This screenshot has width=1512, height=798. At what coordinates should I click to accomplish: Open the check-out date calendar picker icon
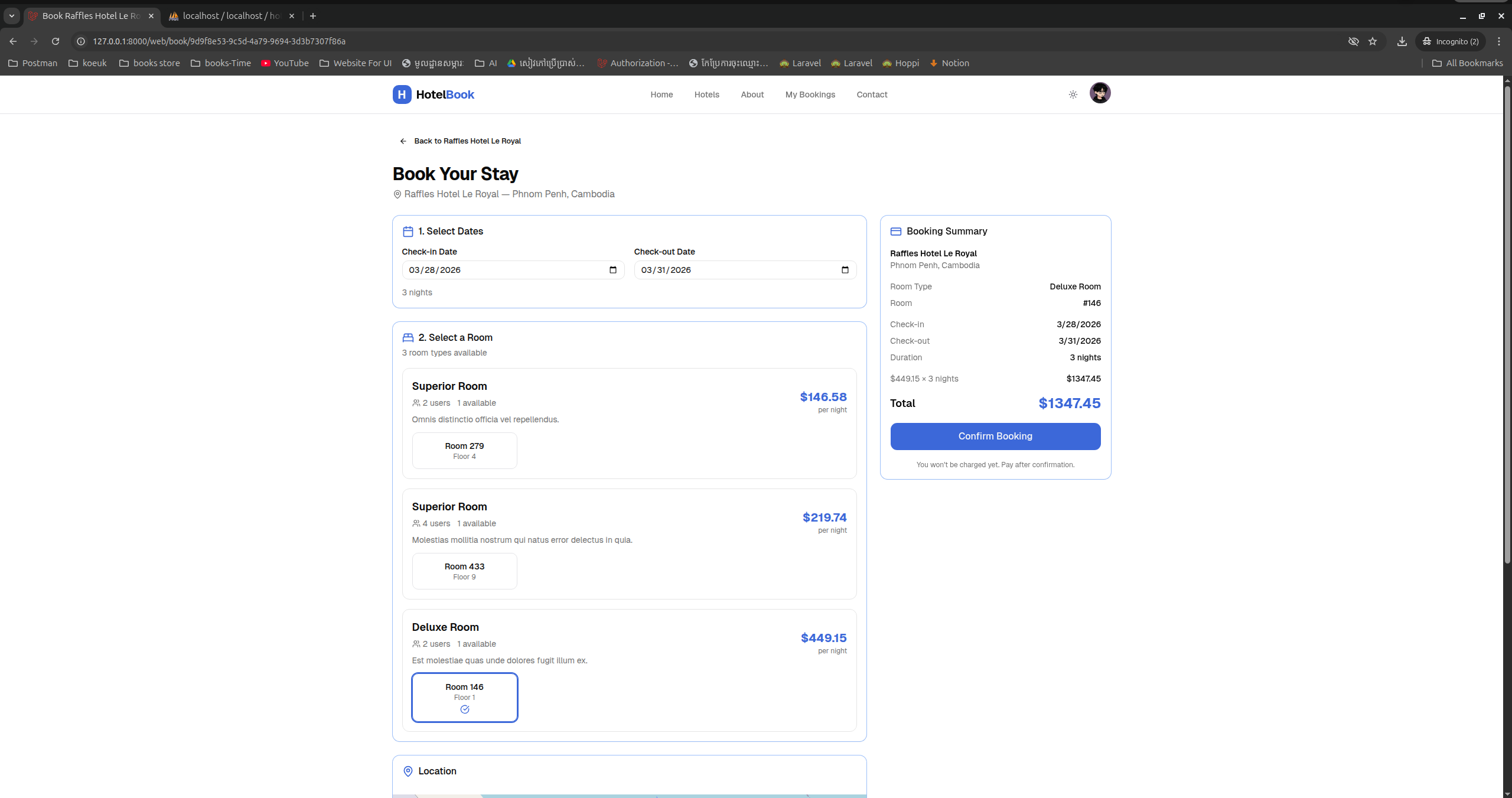845,270
